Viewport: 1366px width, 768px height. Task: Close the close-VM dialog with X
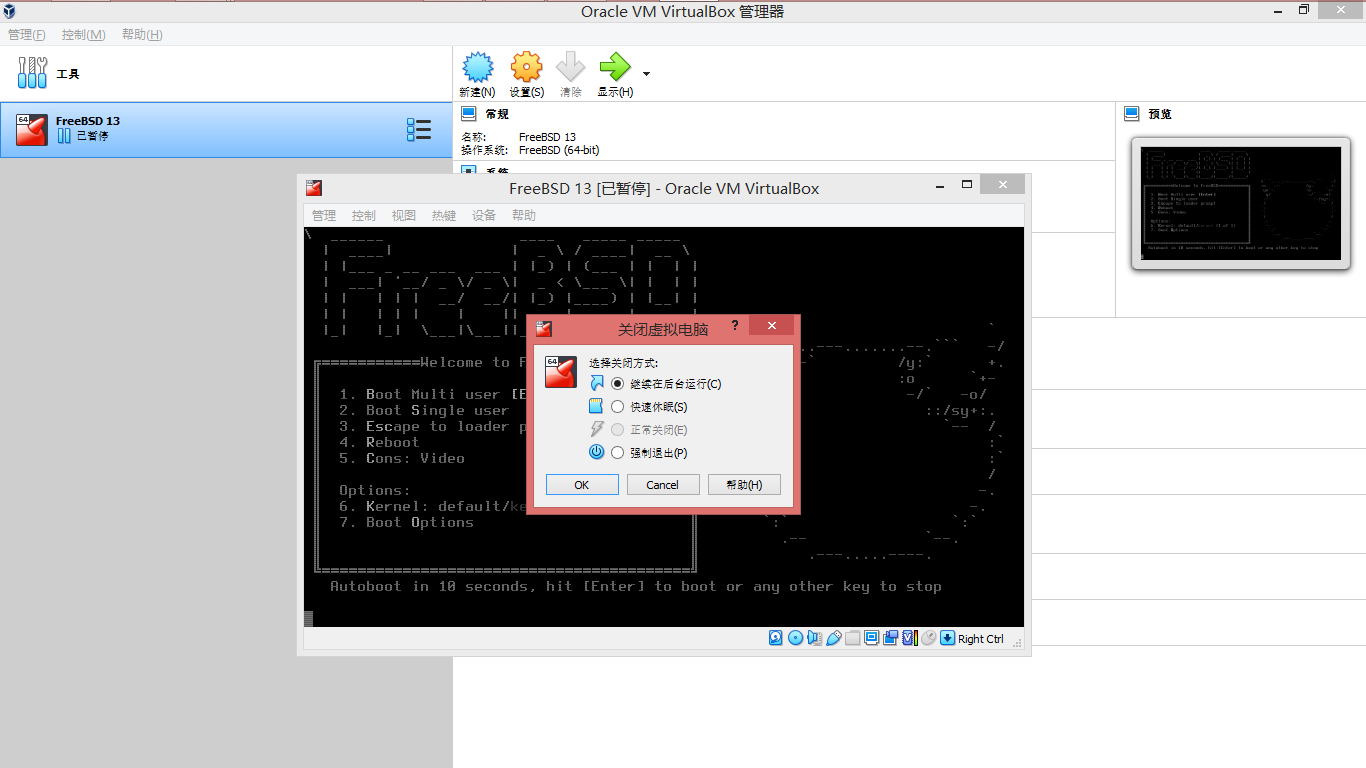[771, 326]
